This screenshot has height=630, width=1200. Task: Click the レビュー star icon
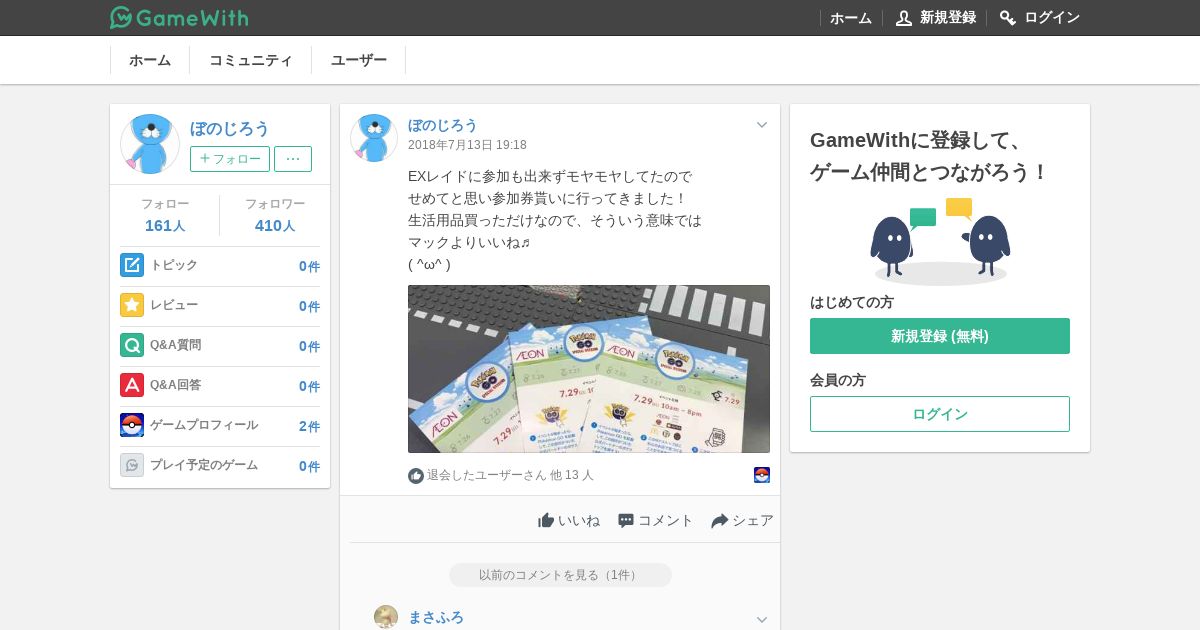[x=132, y=305]
